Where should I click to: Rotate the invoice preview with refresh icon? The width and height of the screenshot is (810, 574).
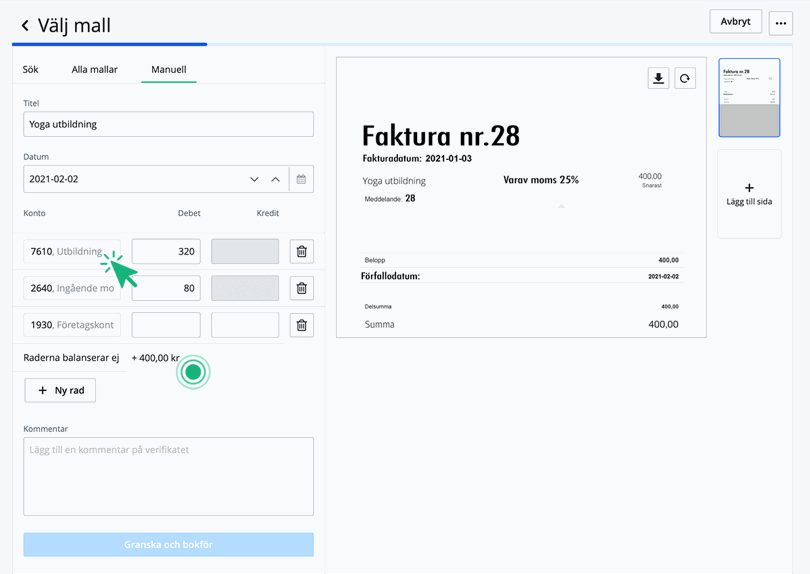[685, 78]
